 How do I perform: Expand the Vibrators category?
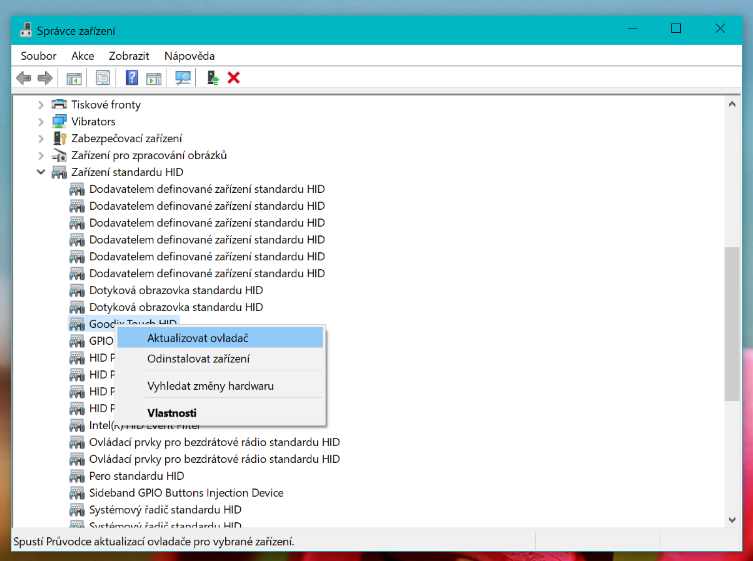coord(41,122)
